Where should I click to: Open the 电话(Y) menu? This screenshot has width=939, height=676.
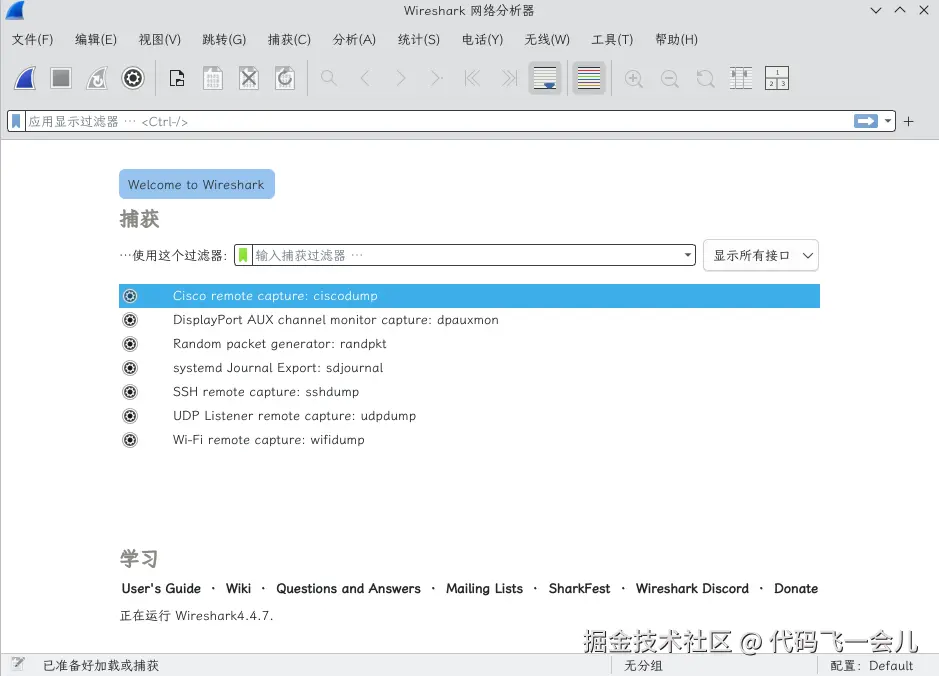tap(482, 40)
